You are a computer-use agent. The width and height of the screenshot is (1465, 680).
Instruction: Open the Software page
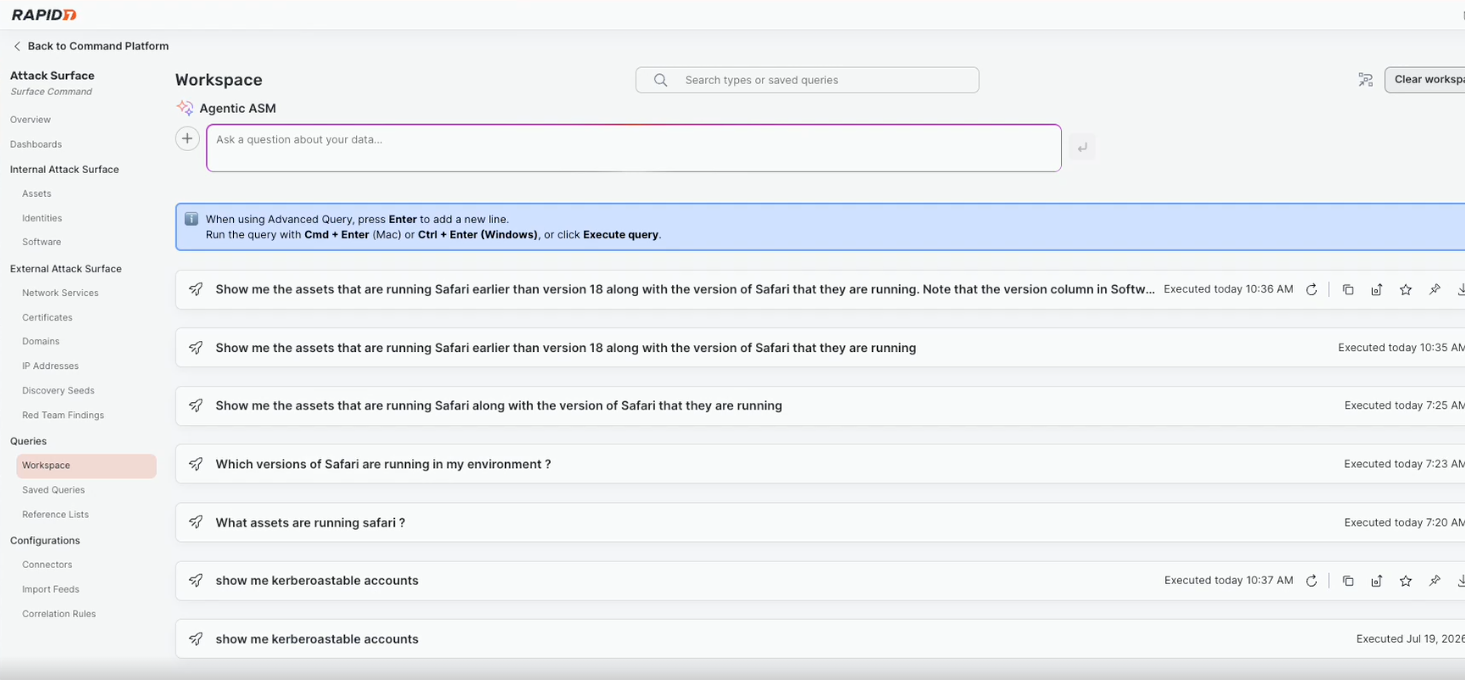(42, 242)
